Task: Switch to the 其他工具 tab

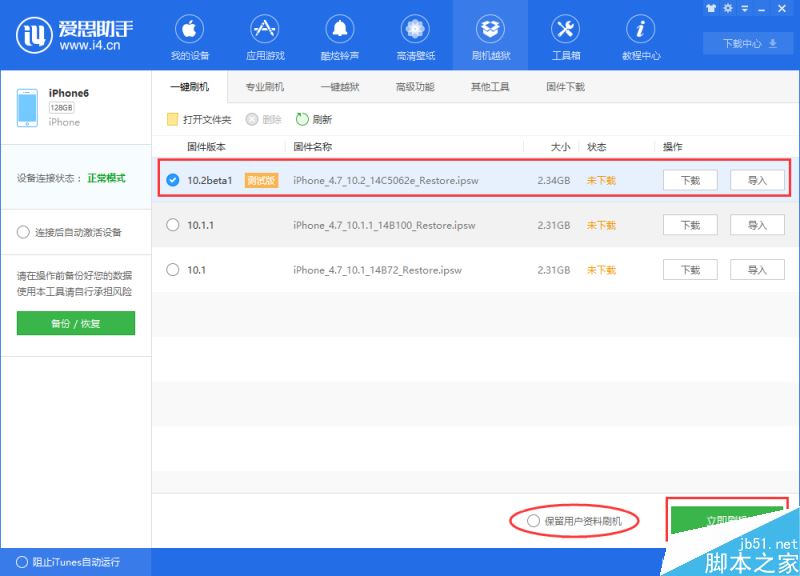Action: click(x=490, y=87)
